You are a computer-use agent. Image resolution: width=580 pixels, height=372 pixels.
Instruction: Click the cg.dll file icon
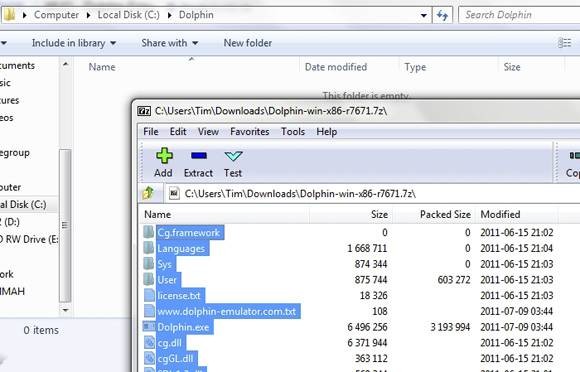[149, 342]
